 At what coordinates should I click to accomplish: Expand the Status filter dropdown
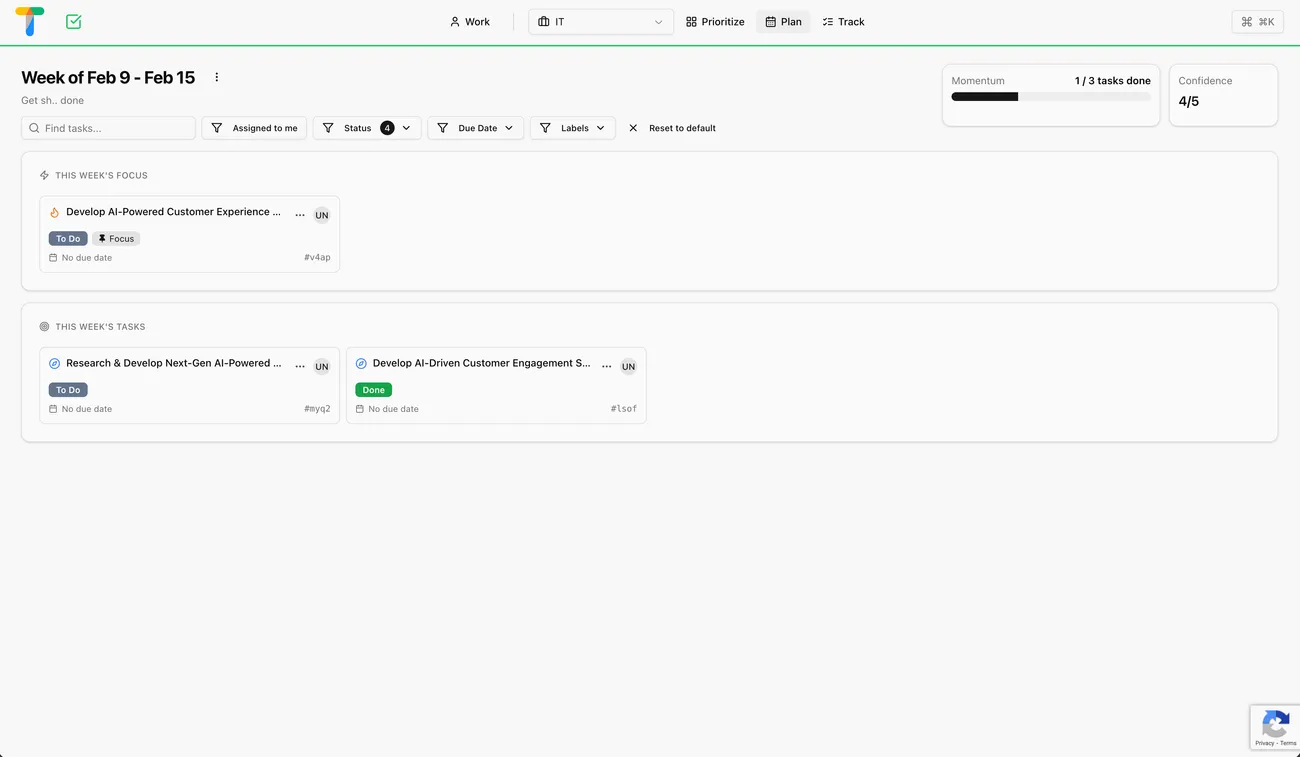pyautogui.click(x=367, y=128)
